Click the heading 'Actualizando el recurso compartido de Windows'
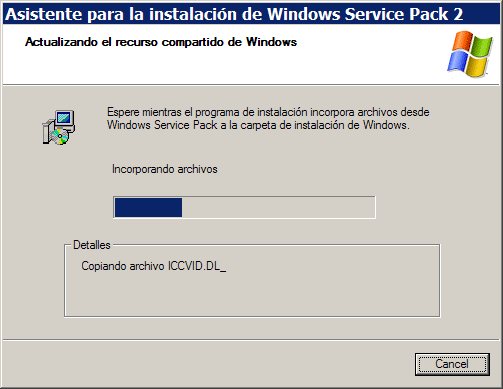The height and width of the screenshot is (389, 503). pyautogui.click(x=161, y=42)
